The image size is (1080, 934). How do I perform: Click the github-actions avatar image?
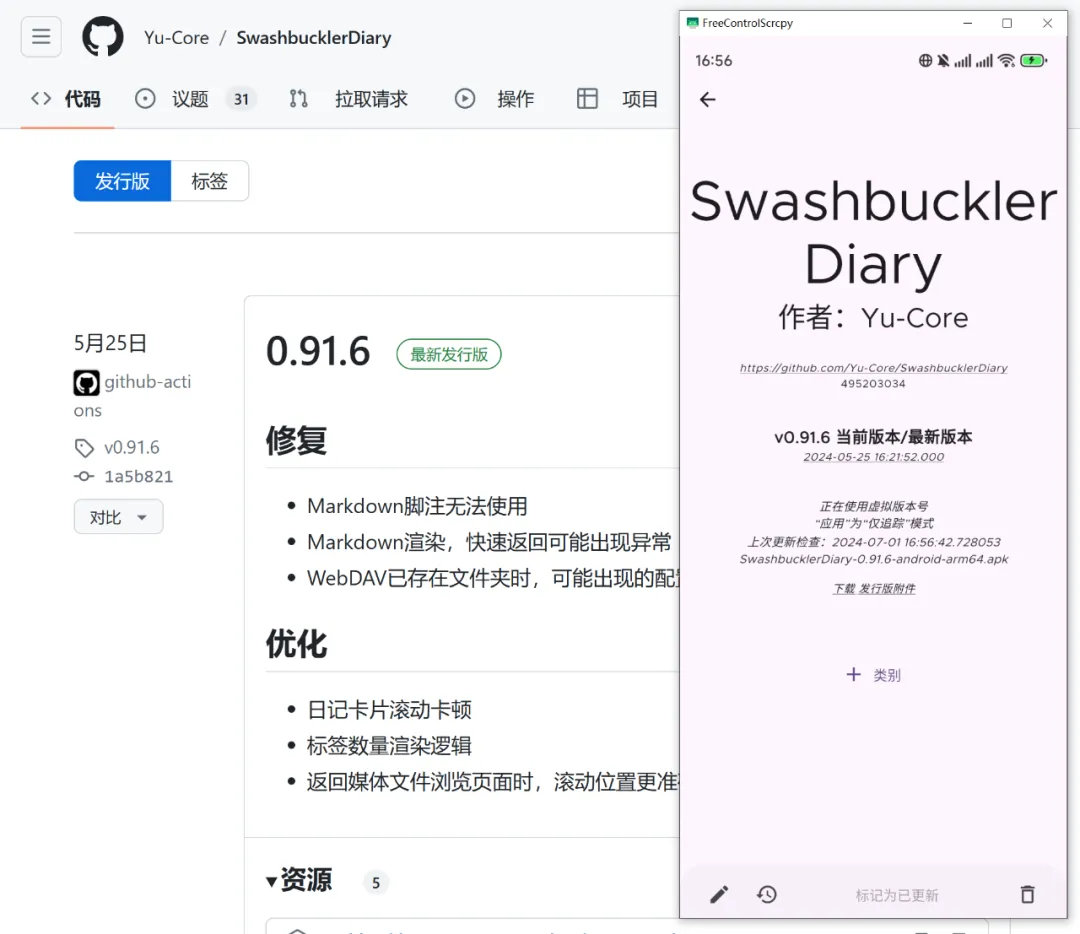click(x=86, y=383)
